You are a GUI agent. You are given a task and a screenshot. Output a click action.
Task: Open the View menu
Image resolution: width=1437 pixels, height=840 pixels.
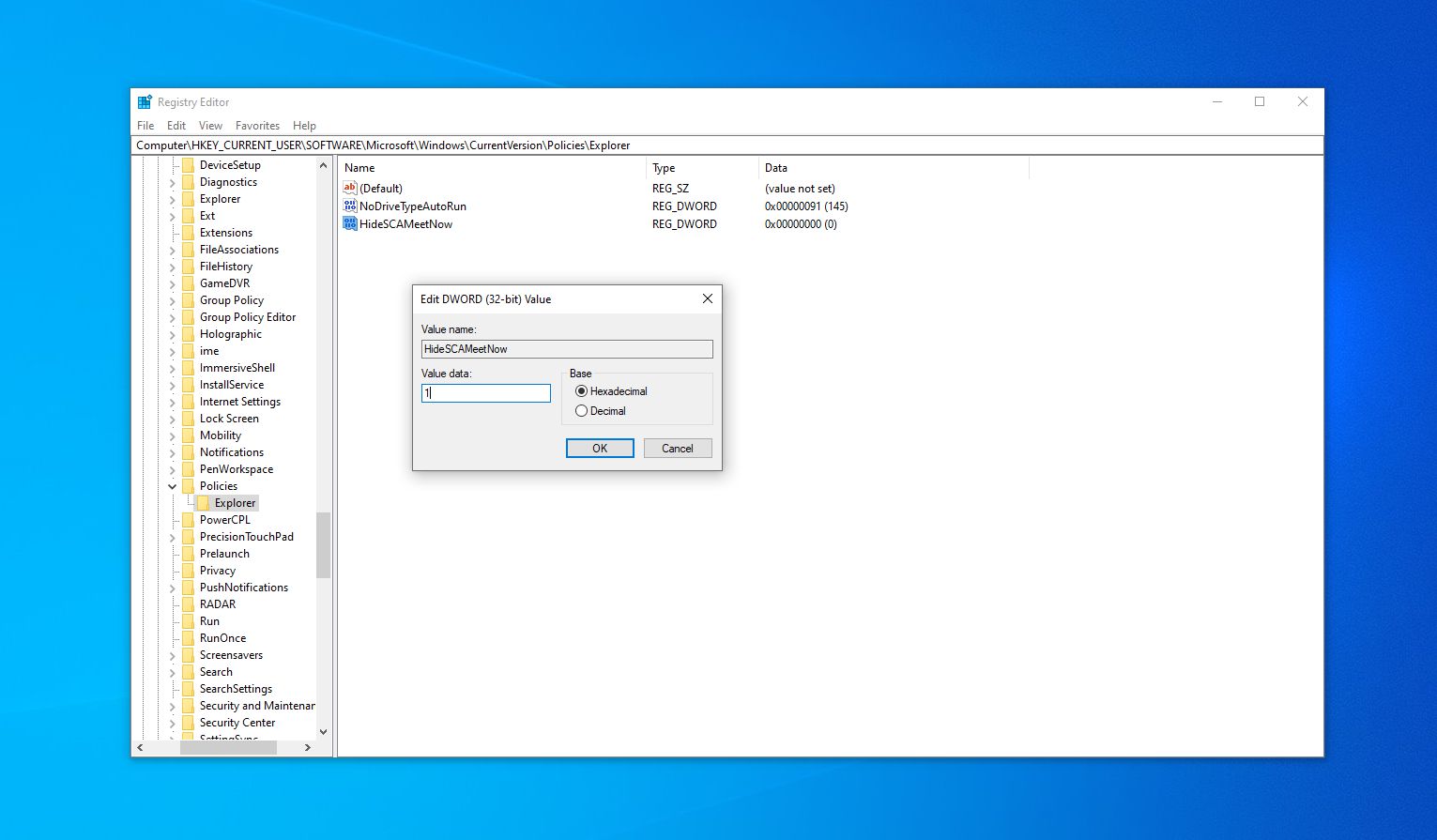tap(210, 126)
